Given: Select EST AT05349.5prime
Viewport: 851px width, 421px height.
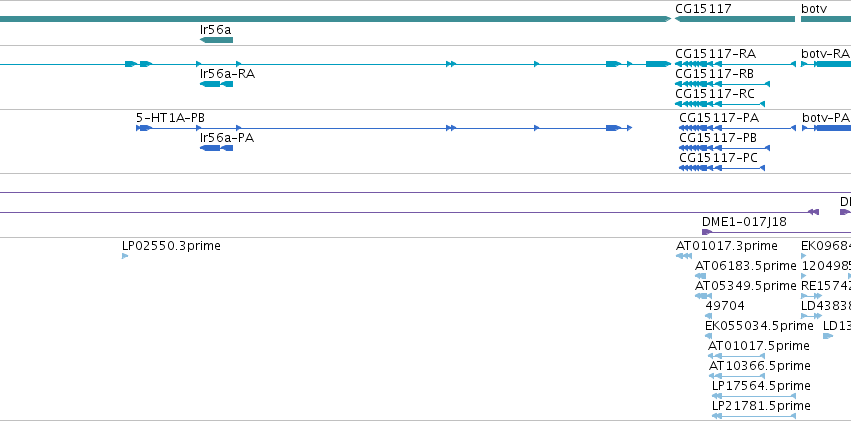Looking at the screenshot, I should point(703,296).
